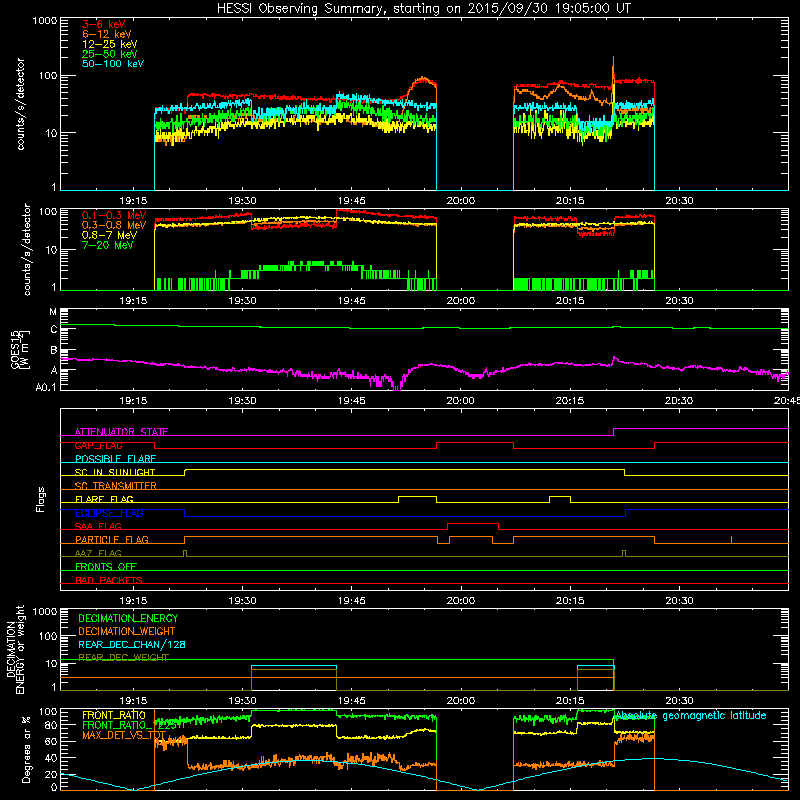Click the 19:30 tick under the MeV panel
Viewport: 800px width, 800px height.
click(x=242, y=301)
